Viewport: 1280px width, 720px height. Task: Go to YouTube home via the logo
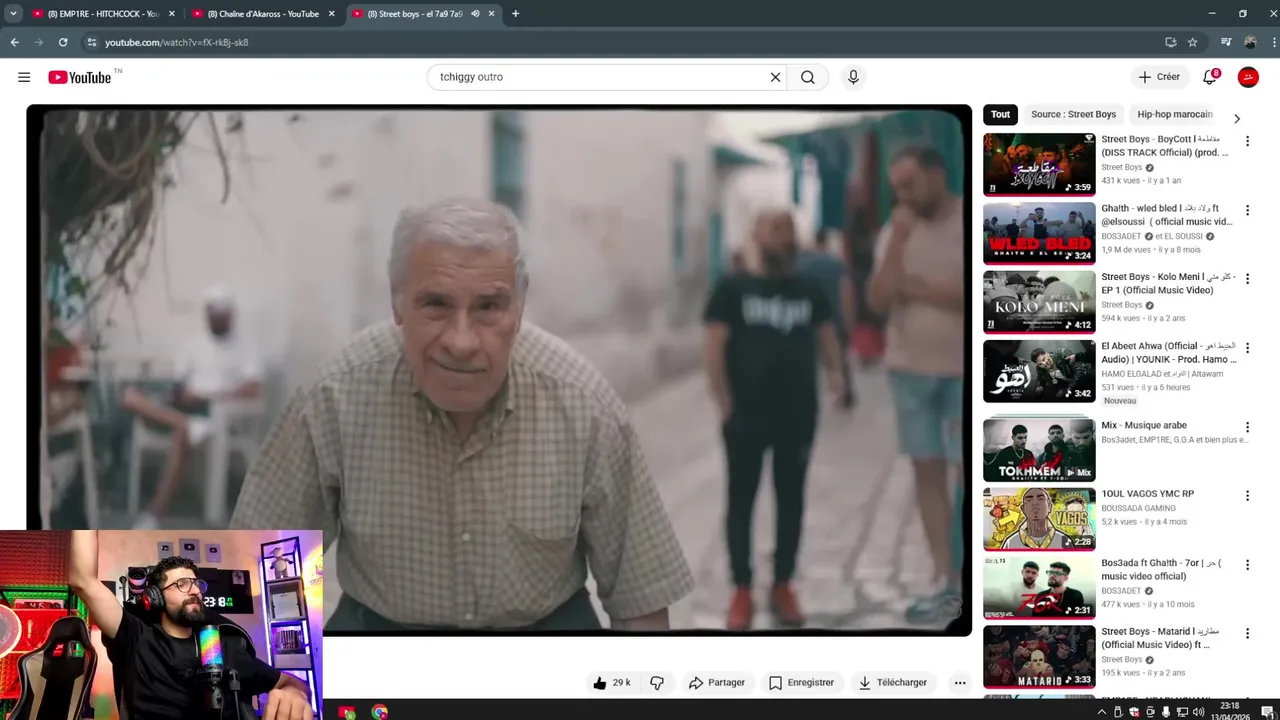(x=80, y=77)
